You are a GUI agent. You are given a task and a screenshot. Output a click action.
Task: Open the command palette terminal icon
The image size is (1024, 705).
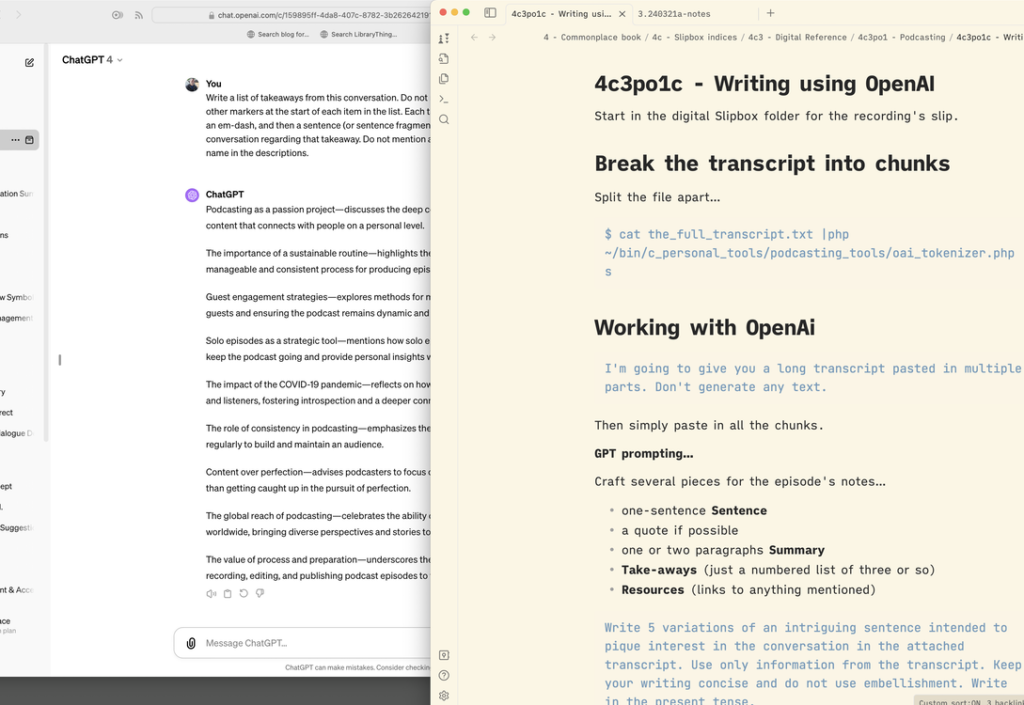click(x=444, y=99)
